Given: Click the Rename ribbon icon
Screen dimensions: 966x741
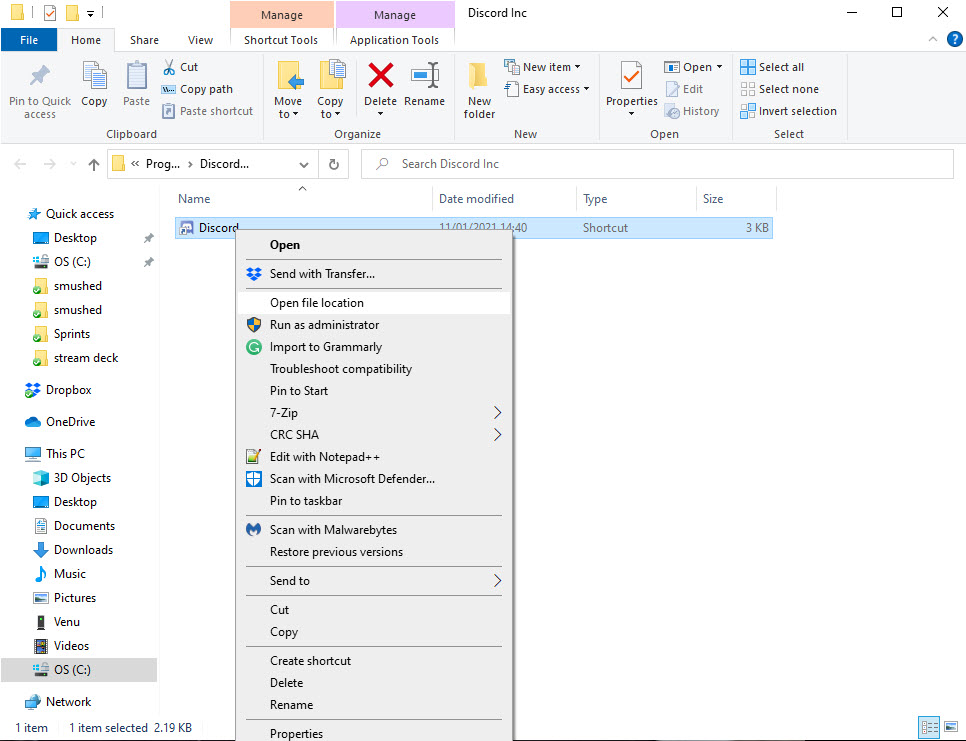Looking at the screenshot, I should coord(424,76).
